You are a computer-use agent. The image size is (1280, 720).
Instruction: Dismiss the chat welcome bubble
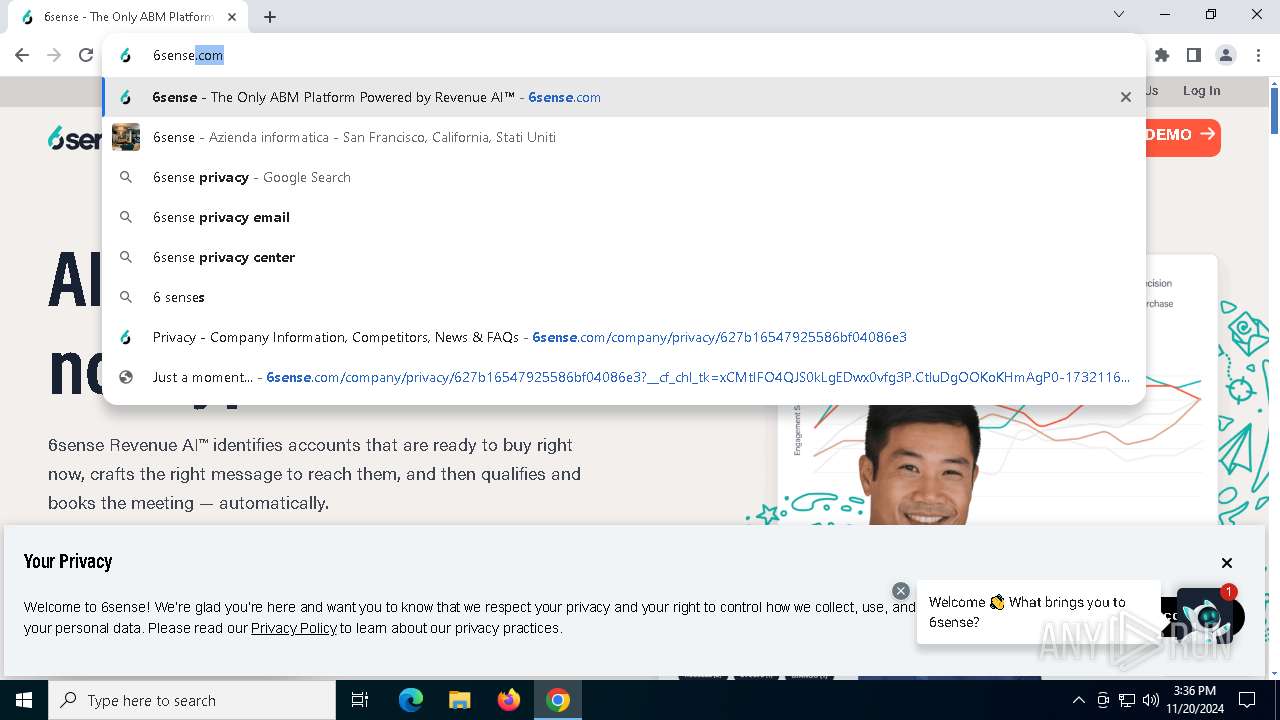click(x=901, y=591)
